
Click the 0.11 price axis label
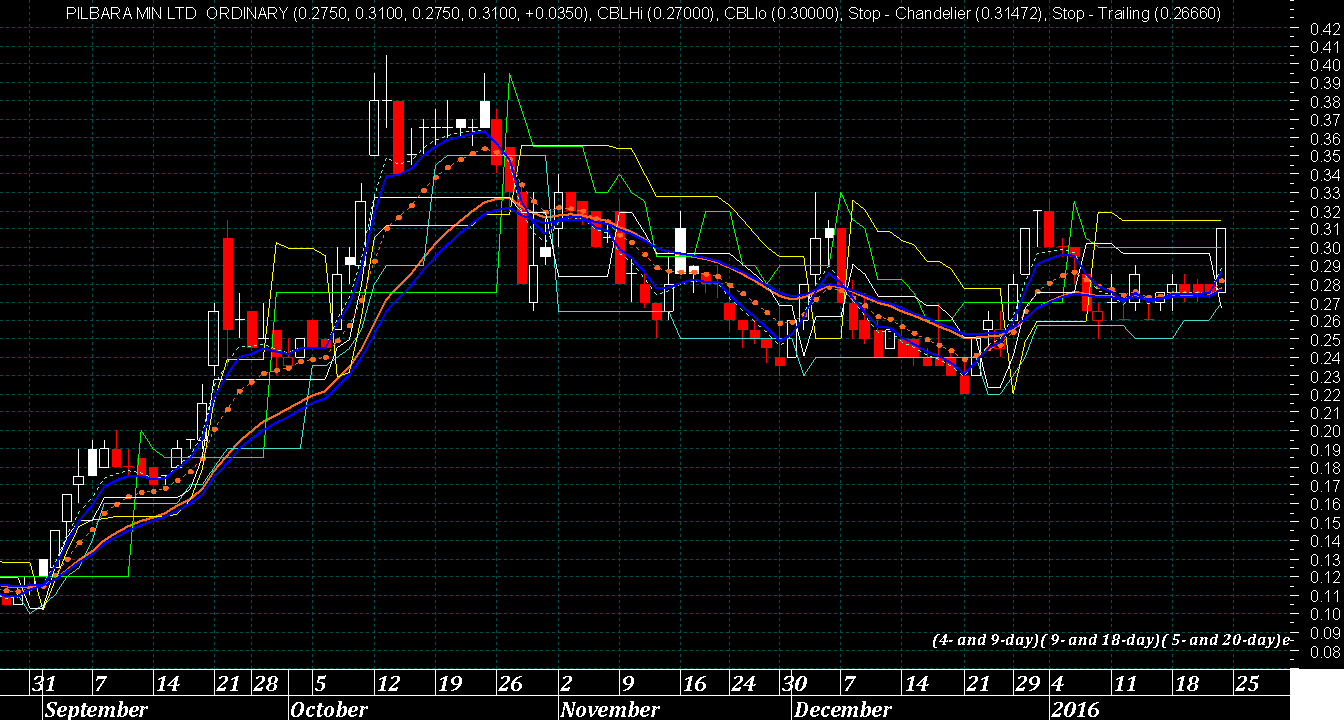1324,595
